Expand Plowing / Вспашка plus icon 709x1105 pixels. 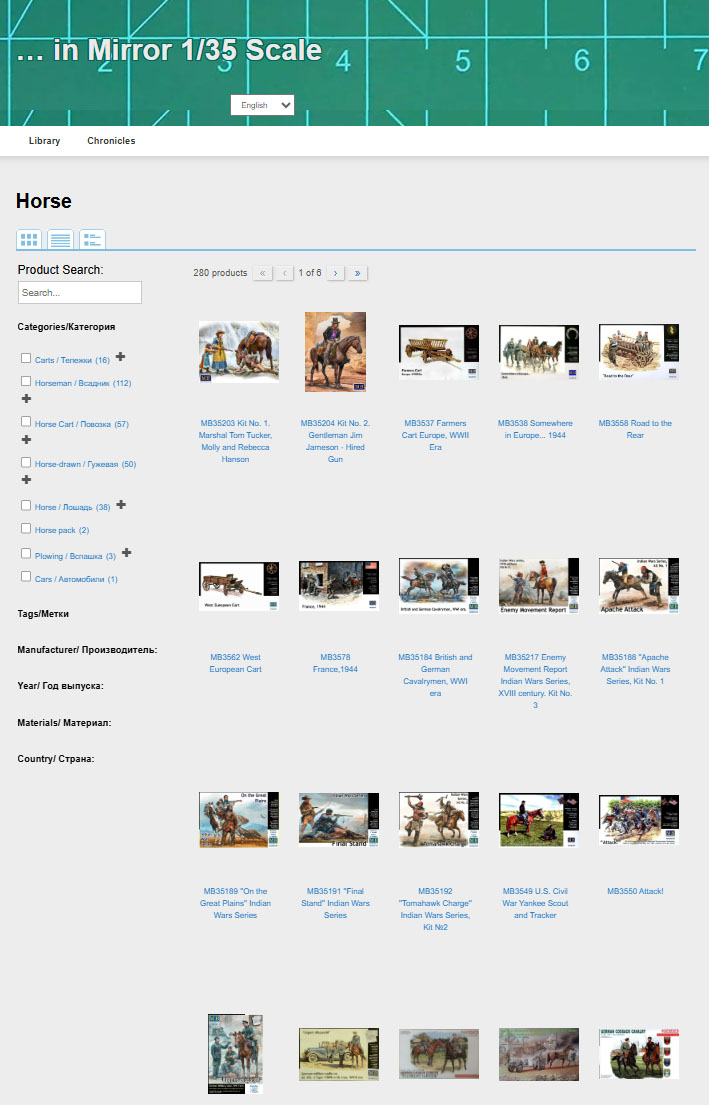pos(127,553)
